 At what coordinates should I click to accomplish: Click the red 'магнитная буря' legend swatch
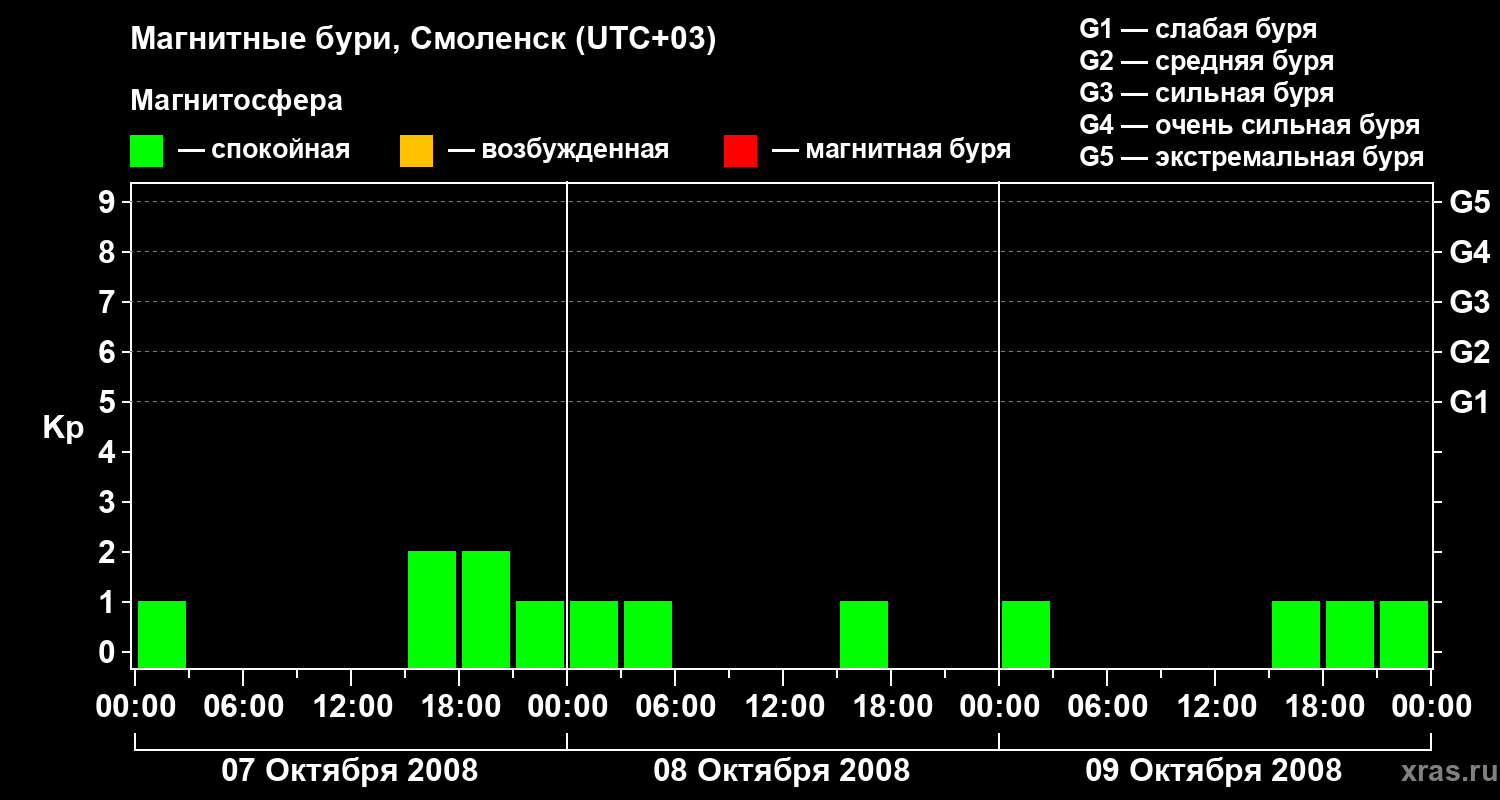tap(740, 151)
